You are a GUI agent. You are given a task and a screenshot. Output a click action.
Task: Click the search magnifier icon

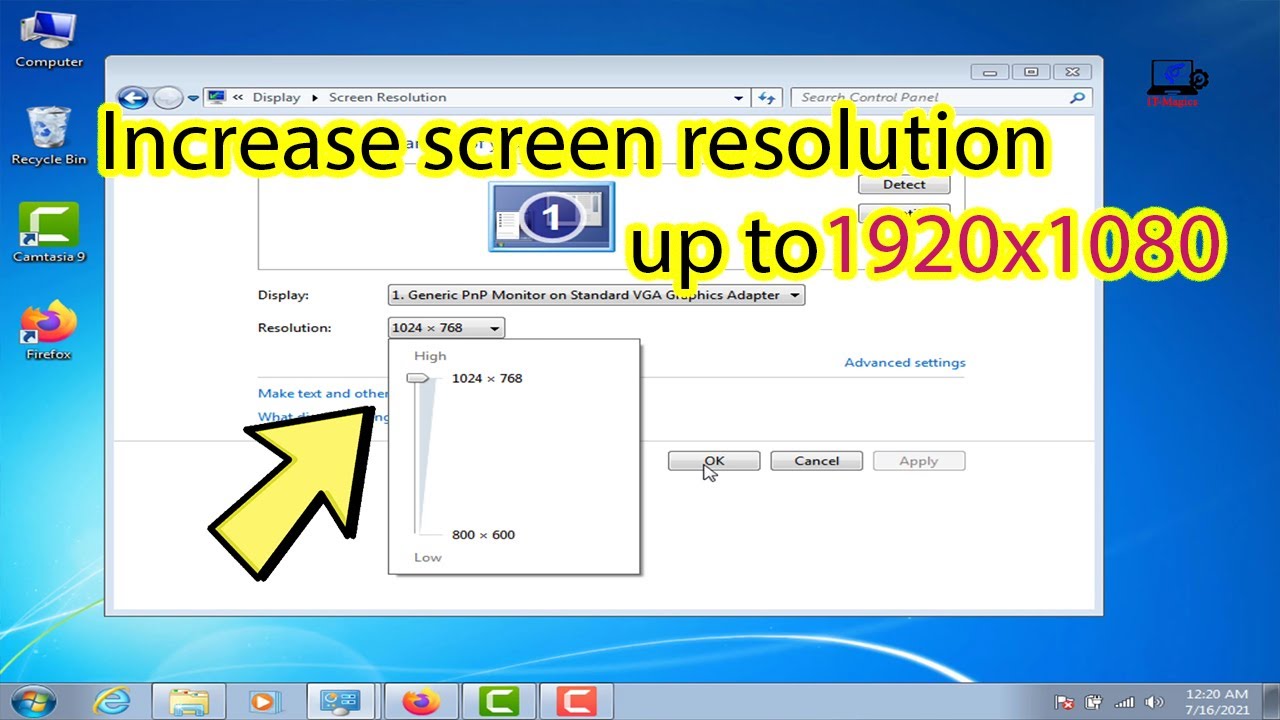click(1077, 97)
